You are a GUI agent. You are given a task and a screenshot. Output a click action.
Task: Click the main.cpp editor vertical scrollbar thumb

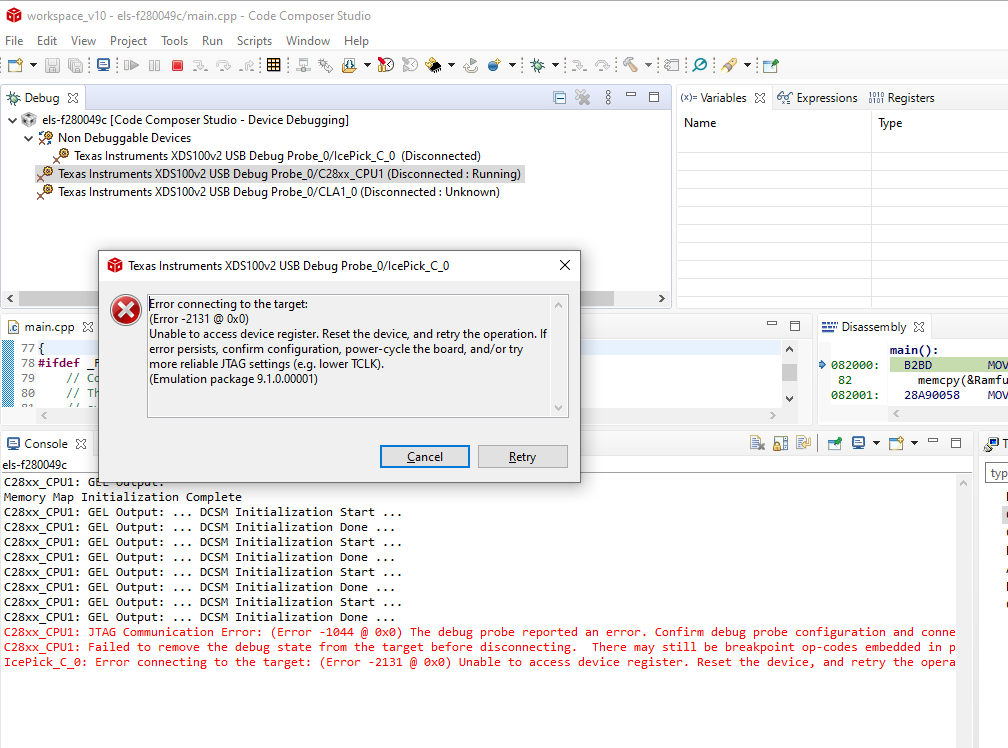click(789, 373)
